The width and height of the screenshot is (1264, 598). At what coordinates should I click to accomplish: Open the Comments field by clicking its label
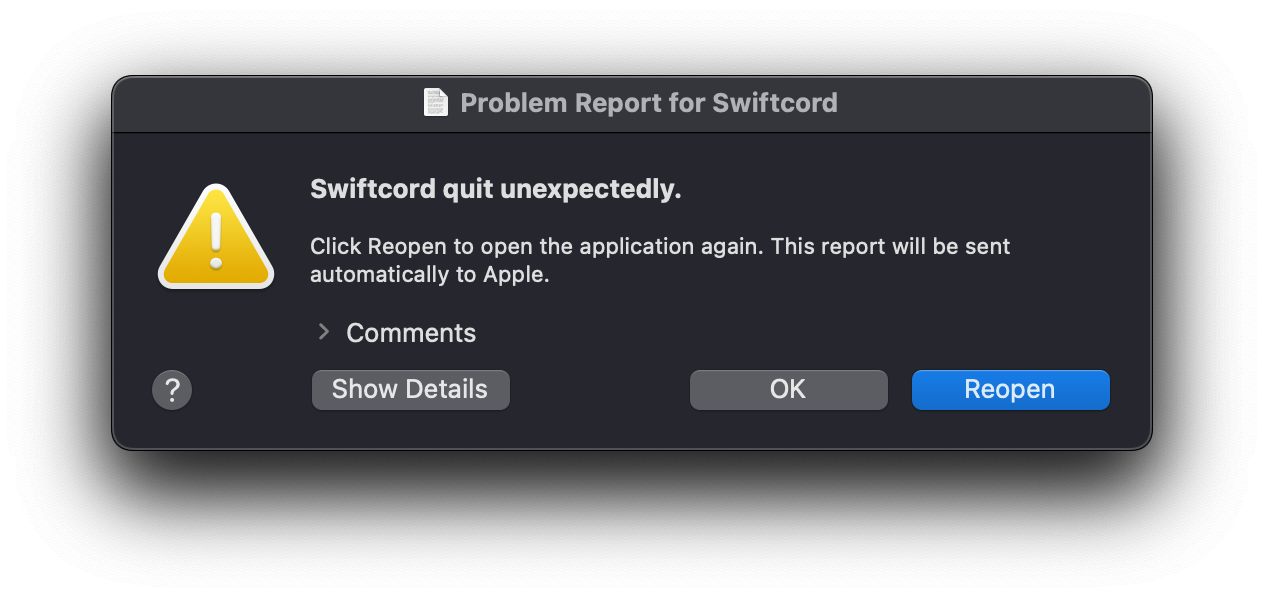click(x=410, y=332)
